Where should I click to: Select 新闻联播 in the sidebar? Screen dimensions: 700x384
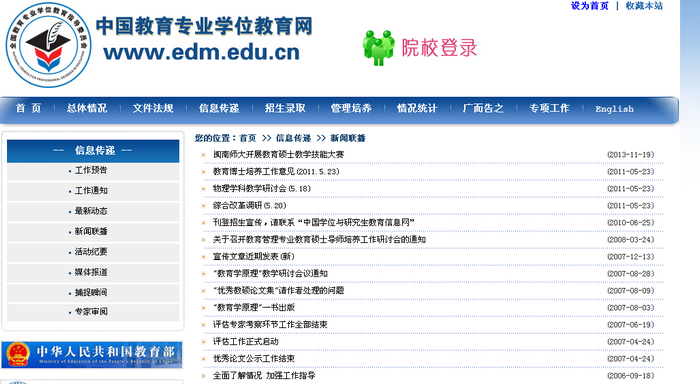point(91,231)
